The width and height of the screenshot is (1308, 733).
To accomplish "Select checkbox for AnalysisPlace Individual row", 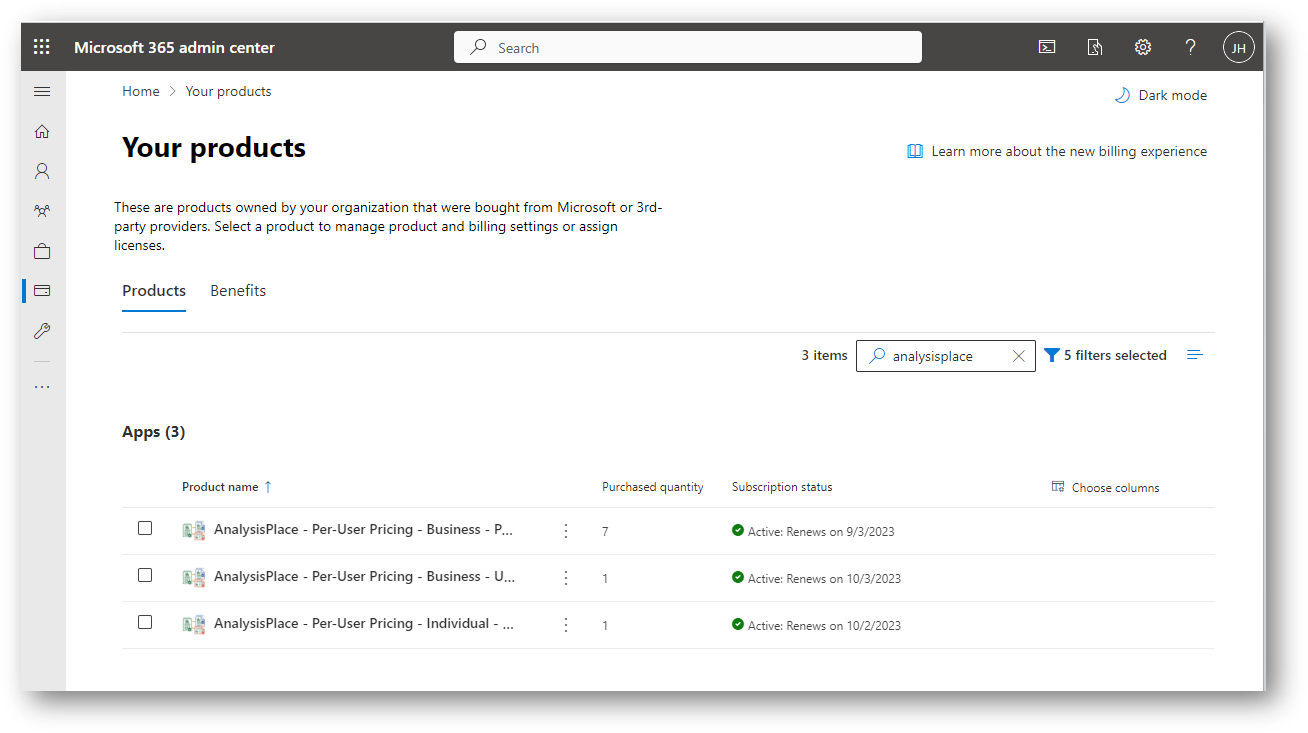I will [x=145, y=622].
